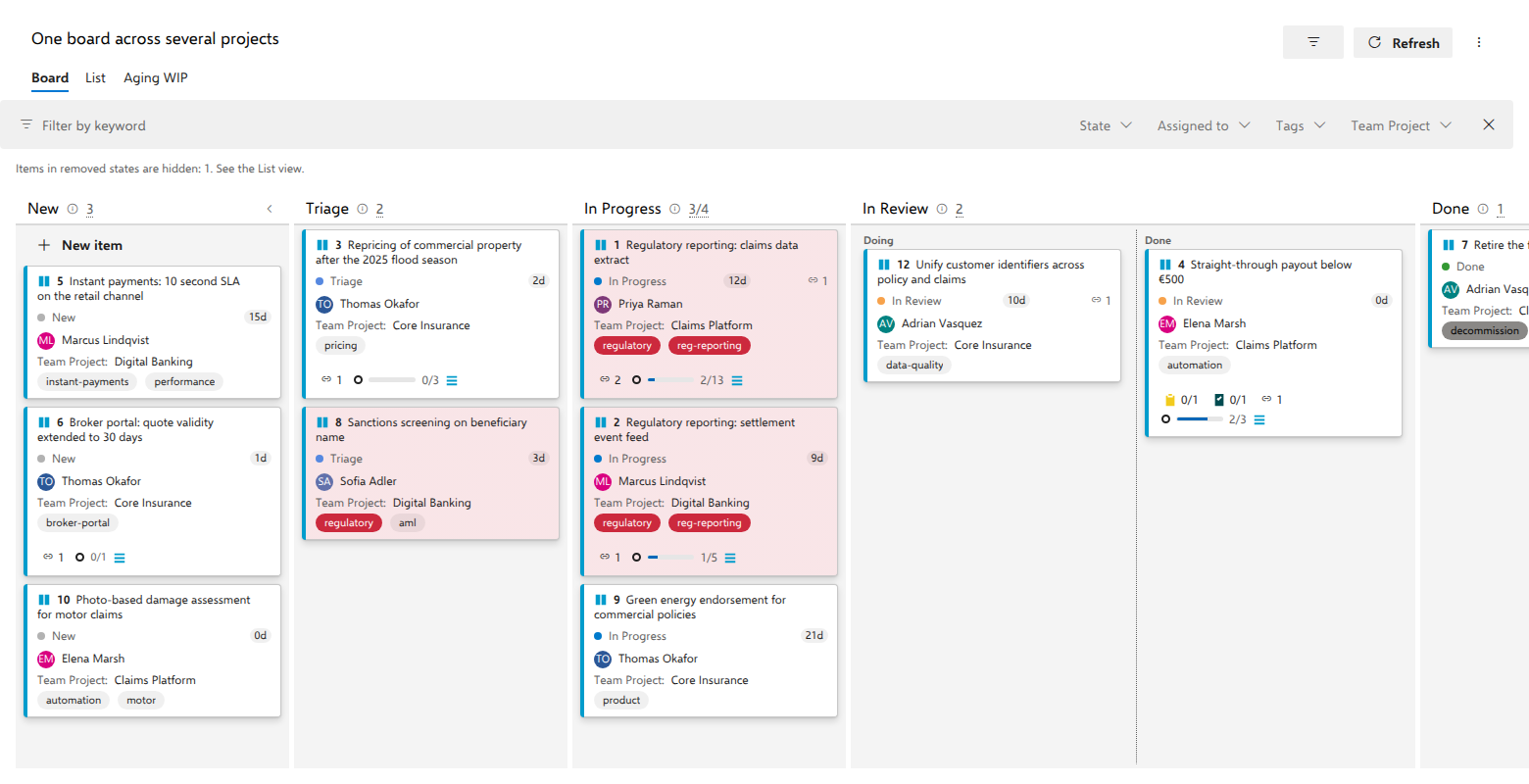Click the checklist icon on Straight-through payout card
The height and width of the screenshot is (784, 1529).
coord(1259,419)
